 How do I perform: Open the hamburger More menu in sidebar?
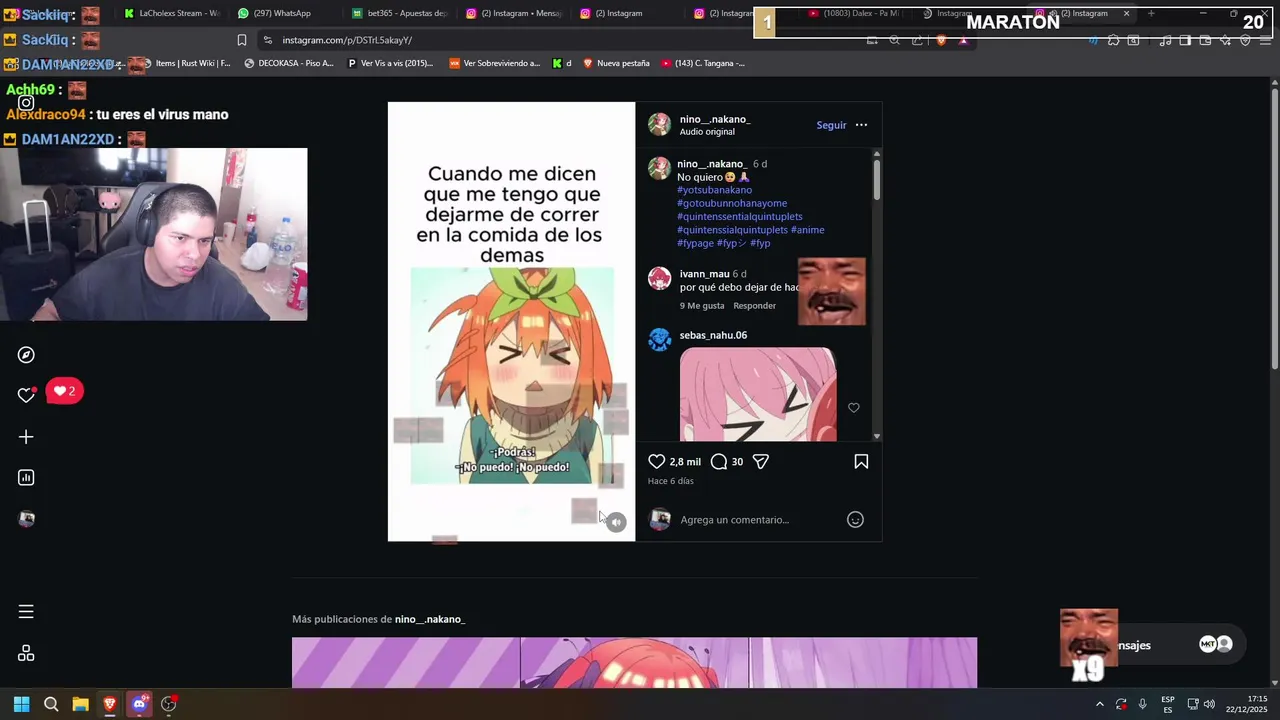point(26,611)
